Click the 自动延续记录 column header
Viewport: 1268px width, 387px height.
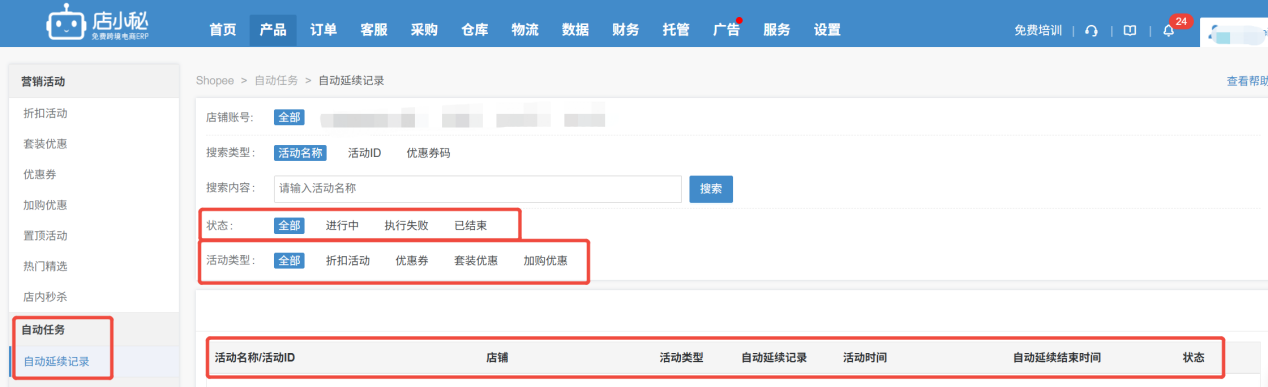(x=774, y=357)
